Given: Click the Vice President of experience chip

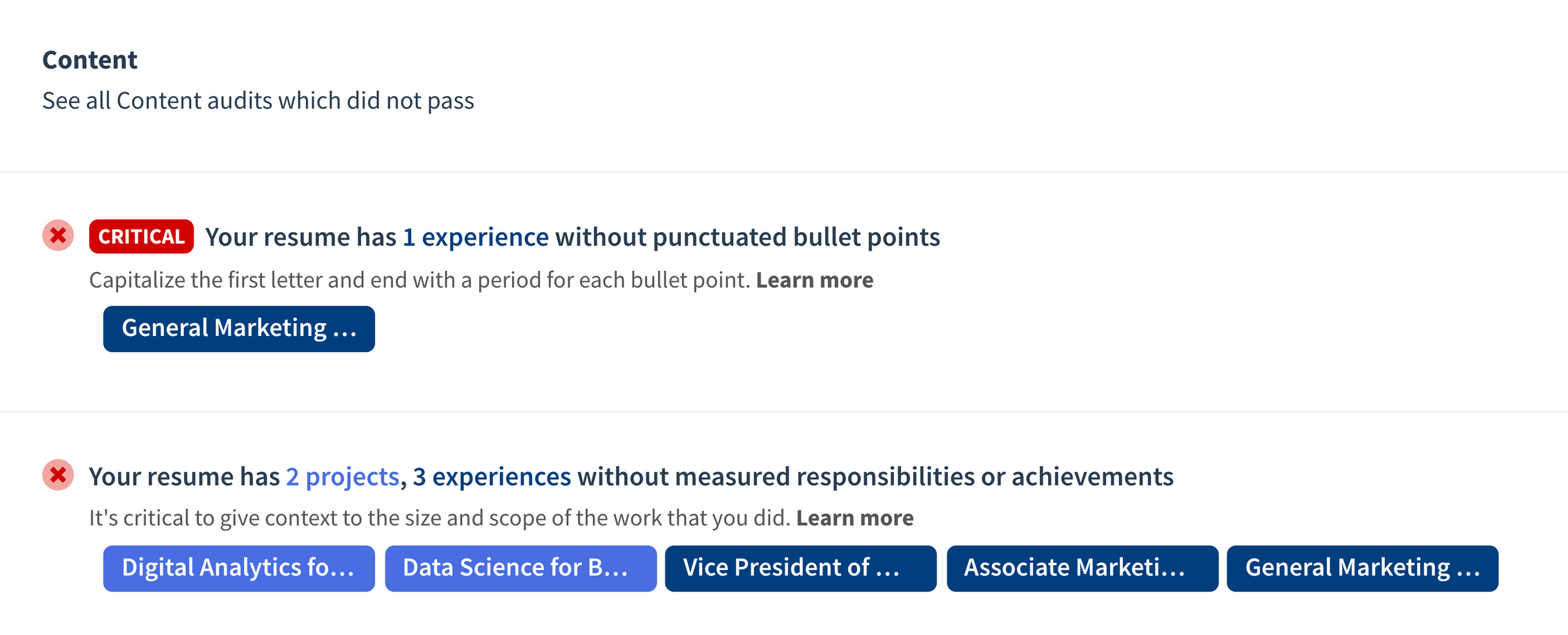Looking at the screenshot, I should [800, 568].
